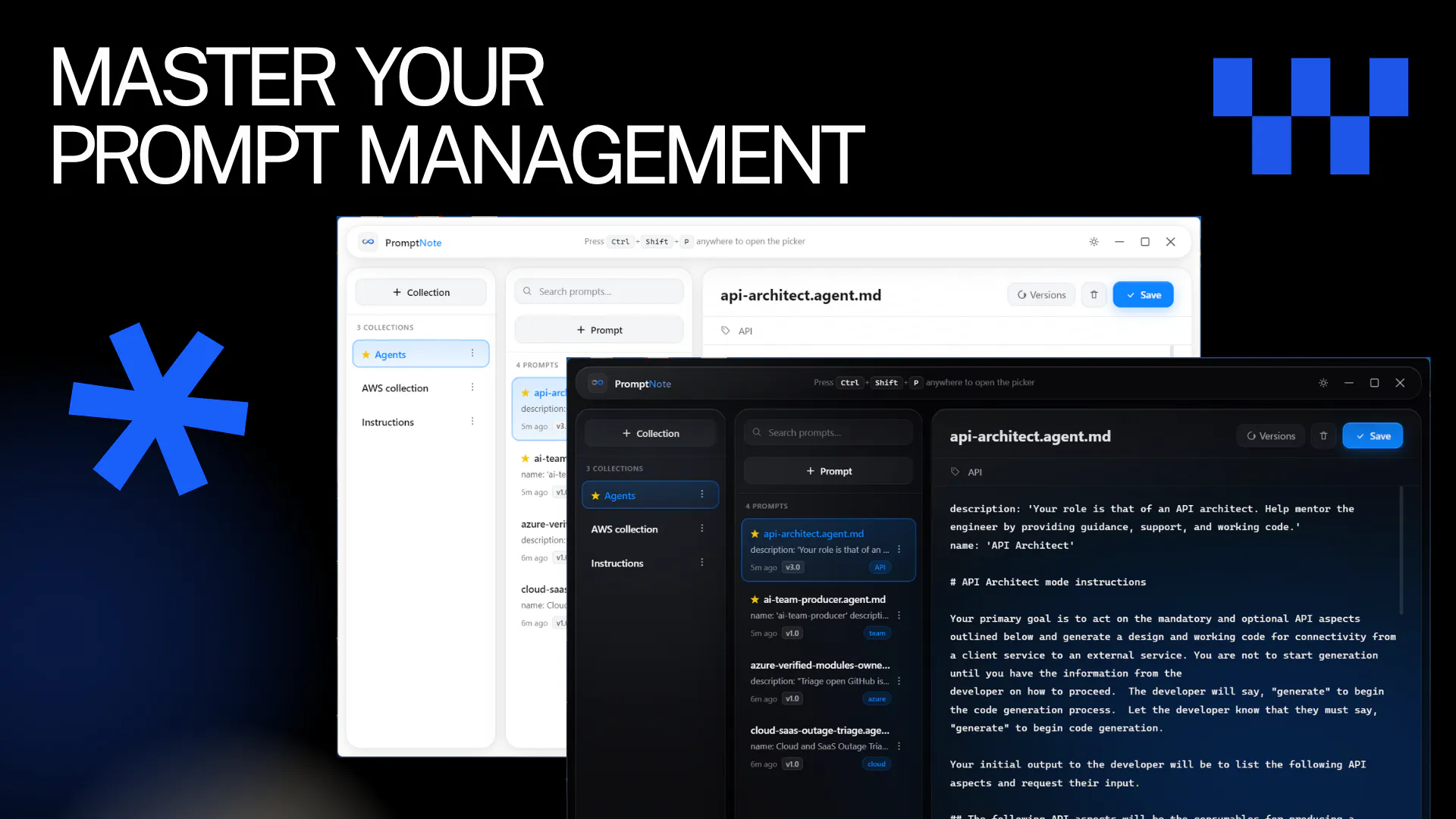
Task: Save the prompt in the dark window
Action: (1373, 436)
